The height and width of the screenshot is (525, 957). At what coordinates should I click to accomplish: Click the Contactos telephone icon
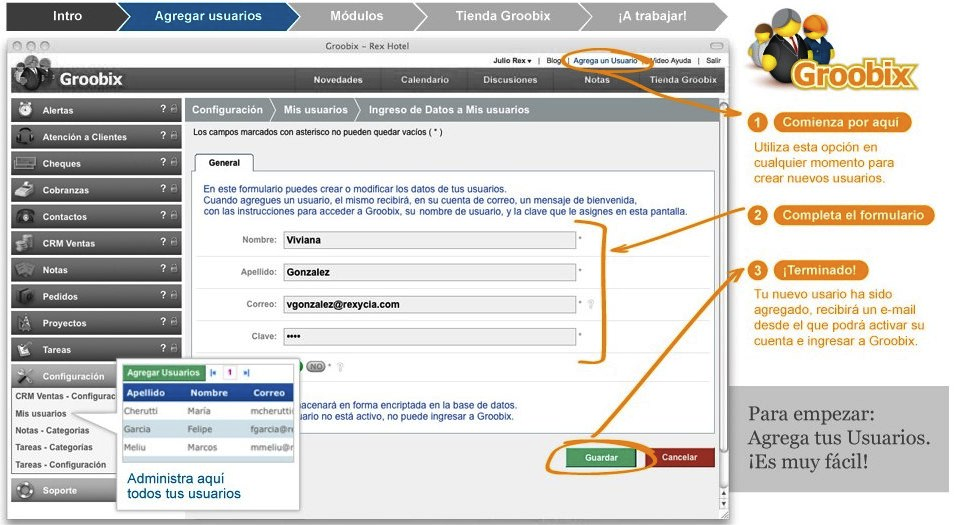pos(25,216)
